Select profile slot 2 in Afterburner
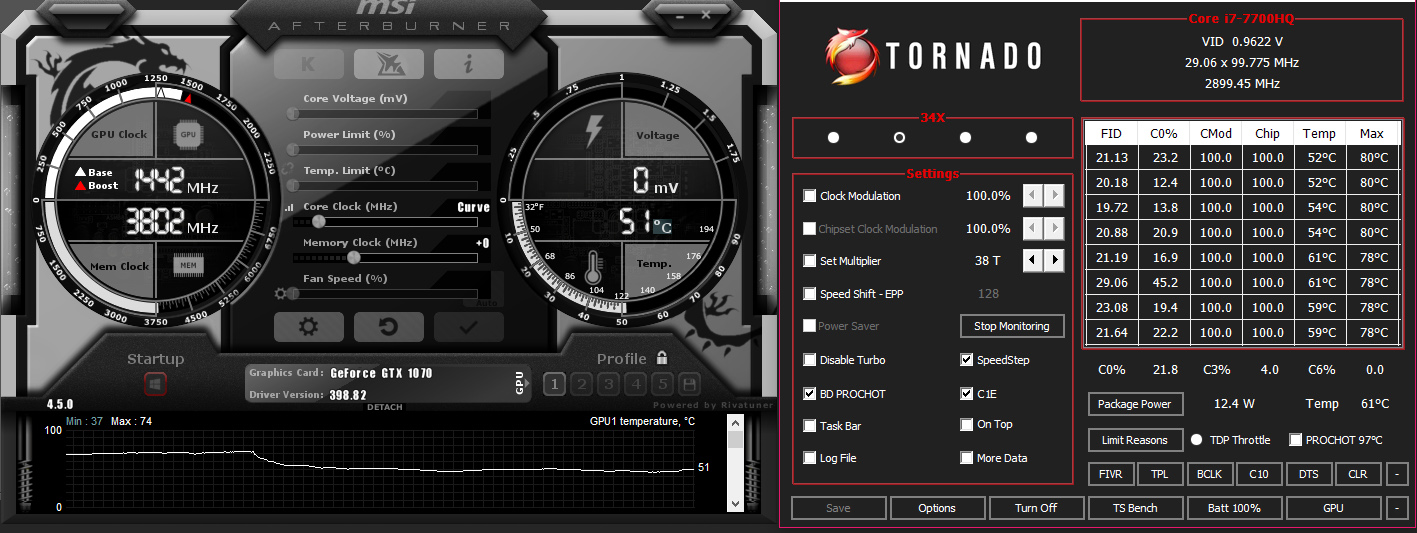This screenshot has width=1417, height=533. [x=581, y=384]
